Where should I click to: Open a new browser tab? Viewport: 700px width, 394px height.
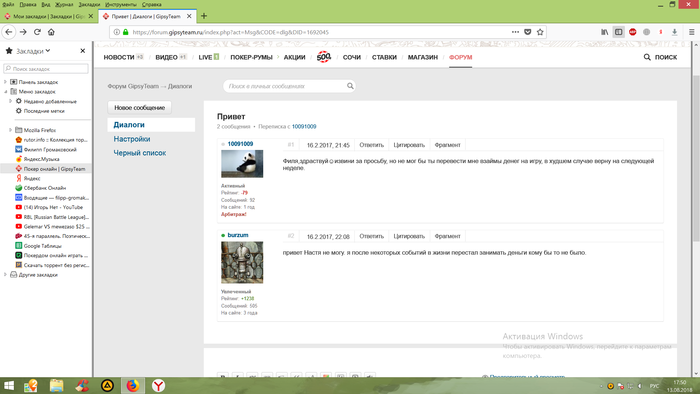pos(204,16)
